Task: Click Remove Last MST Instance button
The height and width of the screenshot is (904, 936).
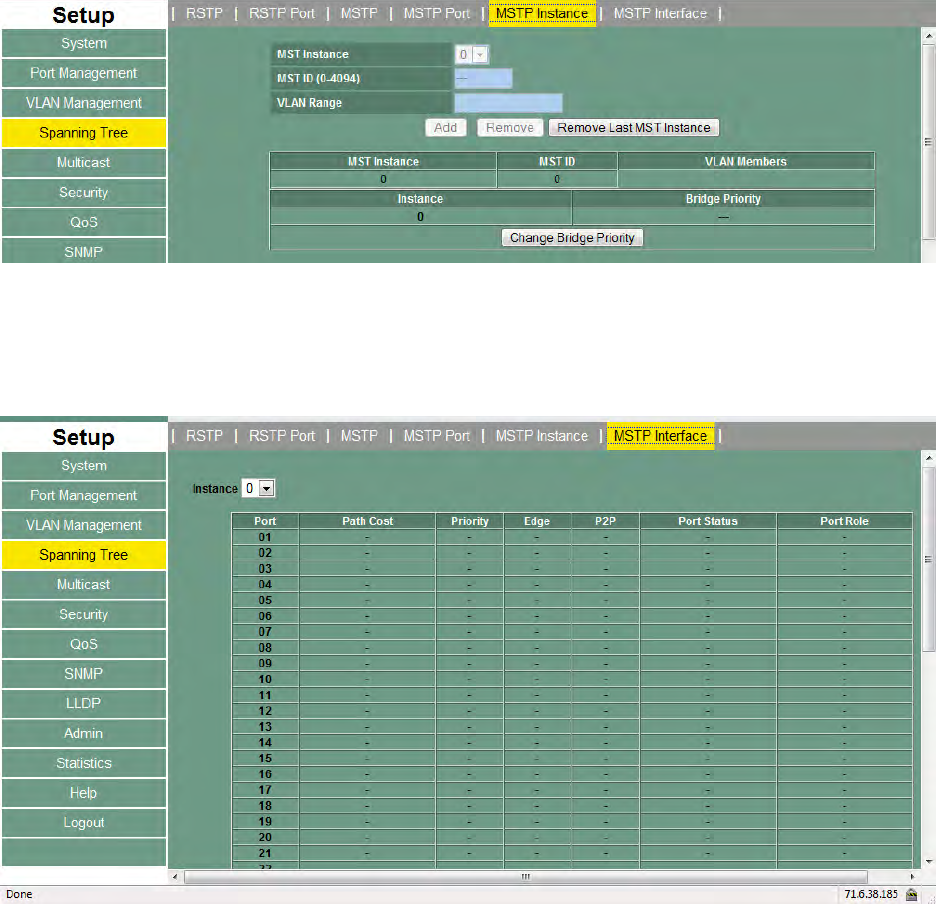Action: tap(634, 128)
